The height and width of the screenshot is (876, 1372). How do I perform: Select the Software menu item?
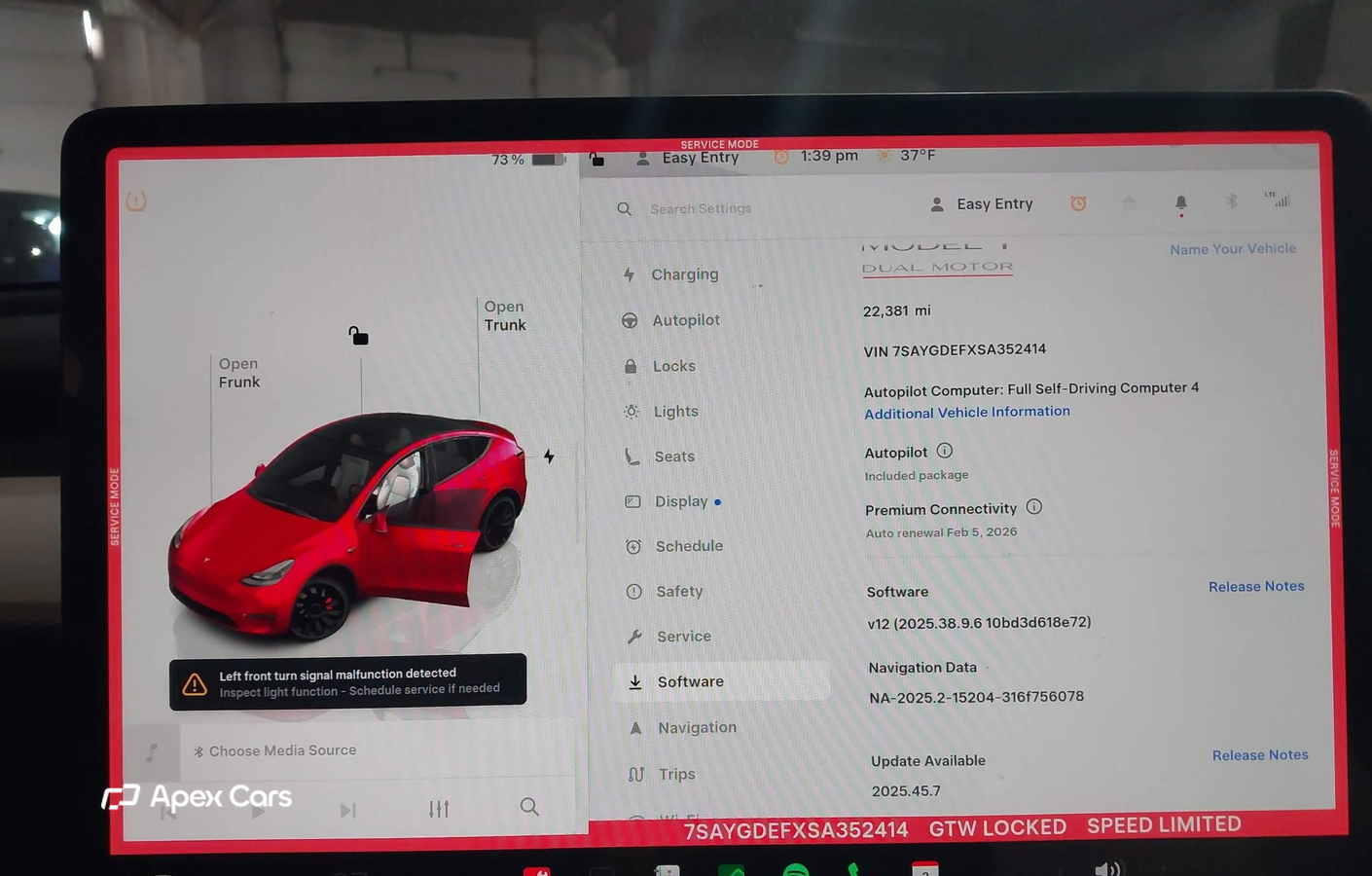point(722,681)
